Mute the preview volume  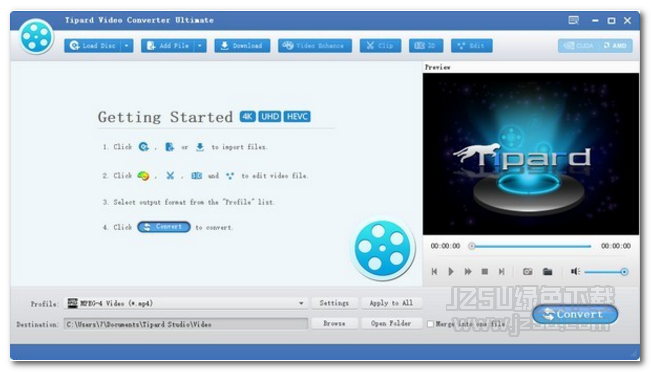(x=575, y=272)
